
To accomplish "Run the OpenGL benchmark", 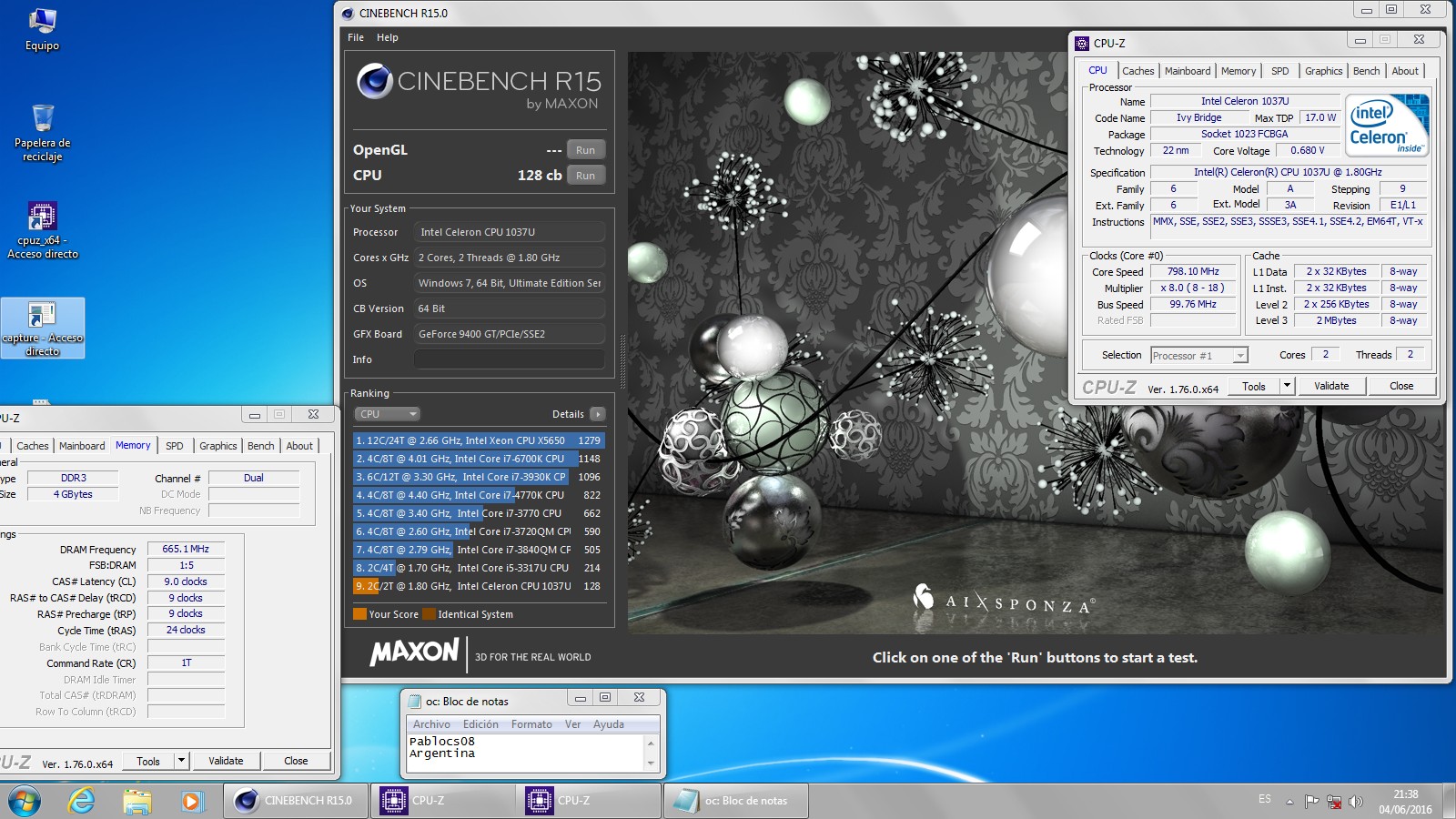I will [x=586, y=150].
